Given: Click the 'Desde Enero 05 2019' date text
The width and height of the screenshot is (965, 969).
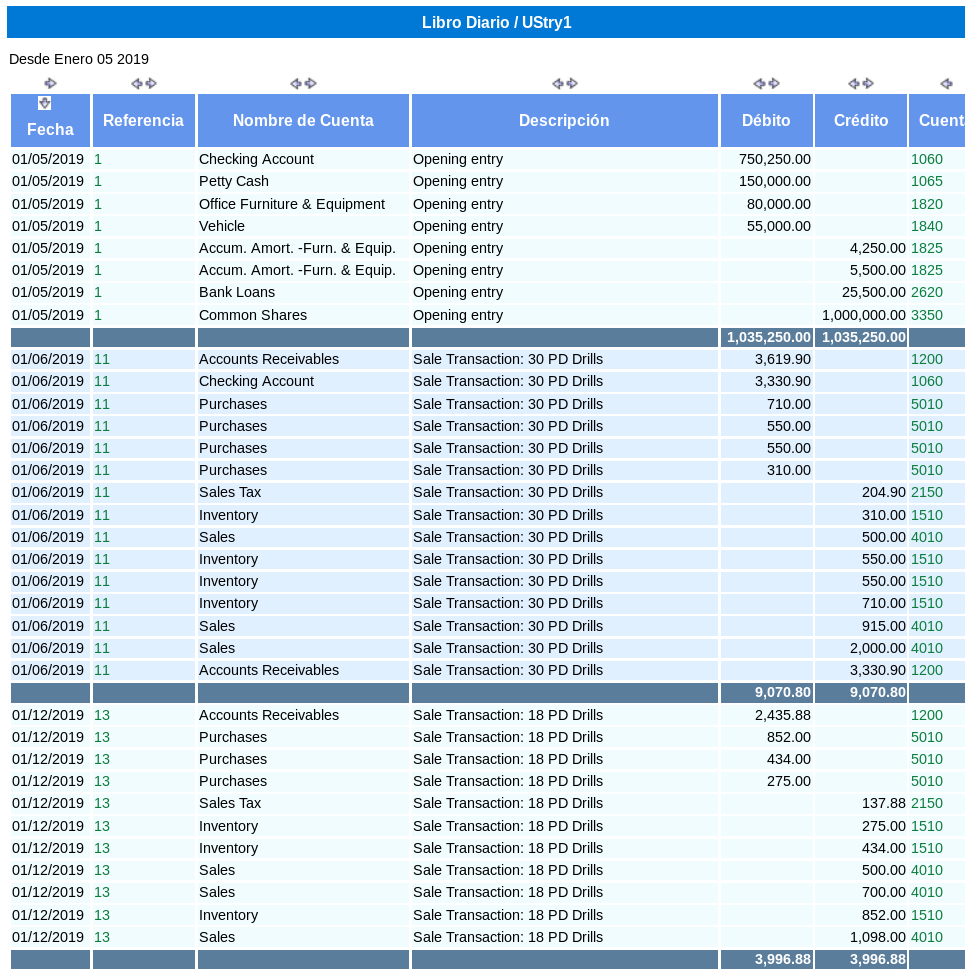Looking at the screenshot, I should pyautogui.click(x=79, y=59).
